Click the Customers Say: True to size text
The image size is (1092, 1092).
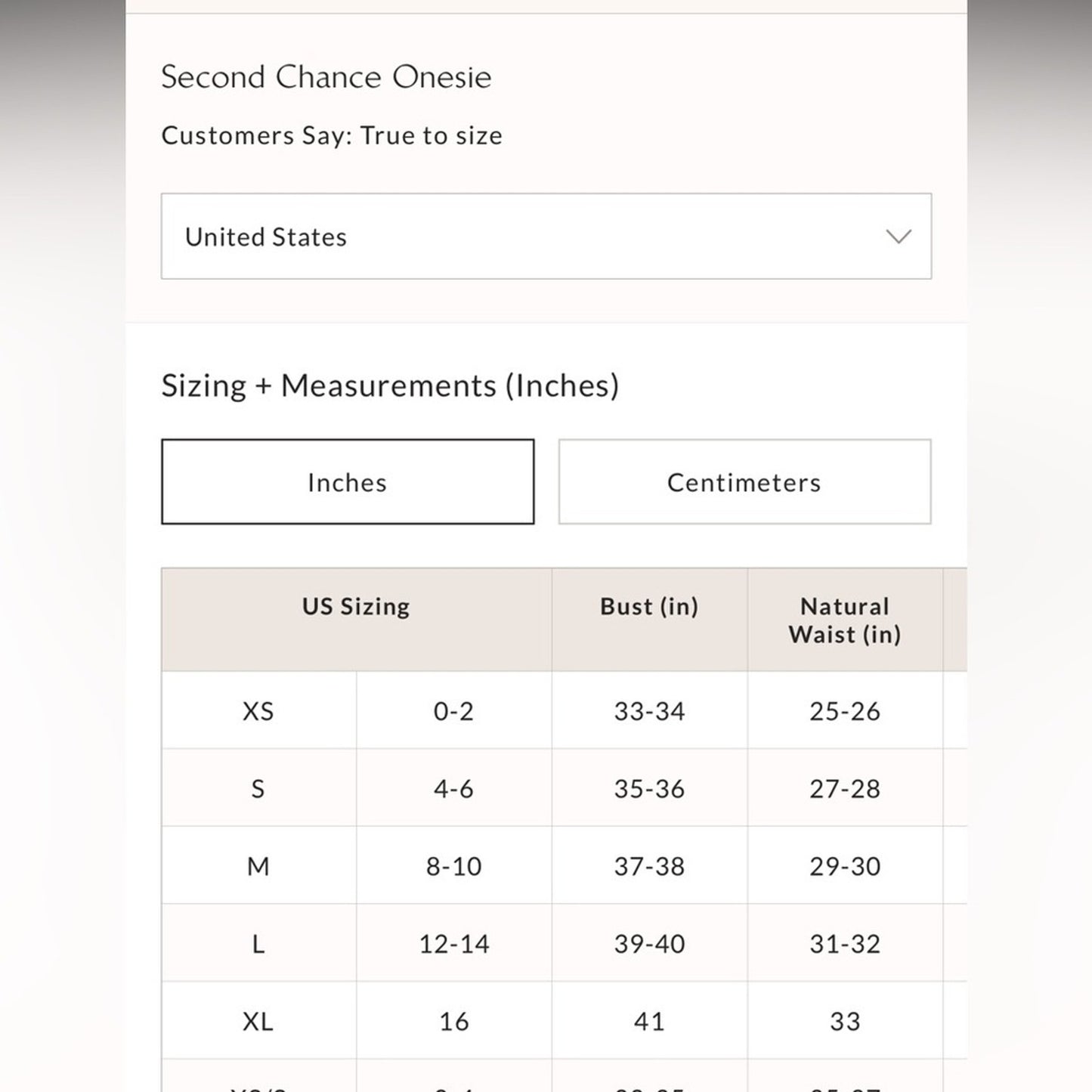point(331,136)
